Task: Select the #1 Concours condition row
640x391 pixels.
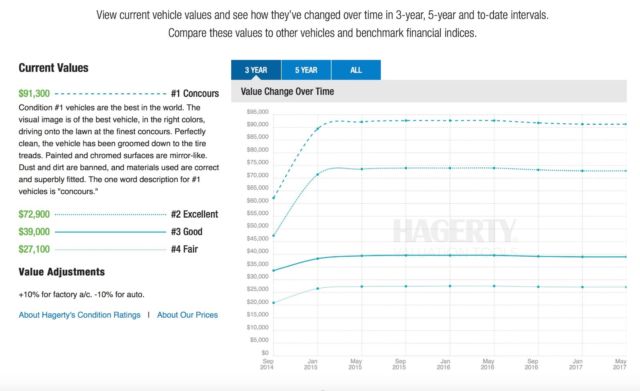Action: [x=119, y=93]
